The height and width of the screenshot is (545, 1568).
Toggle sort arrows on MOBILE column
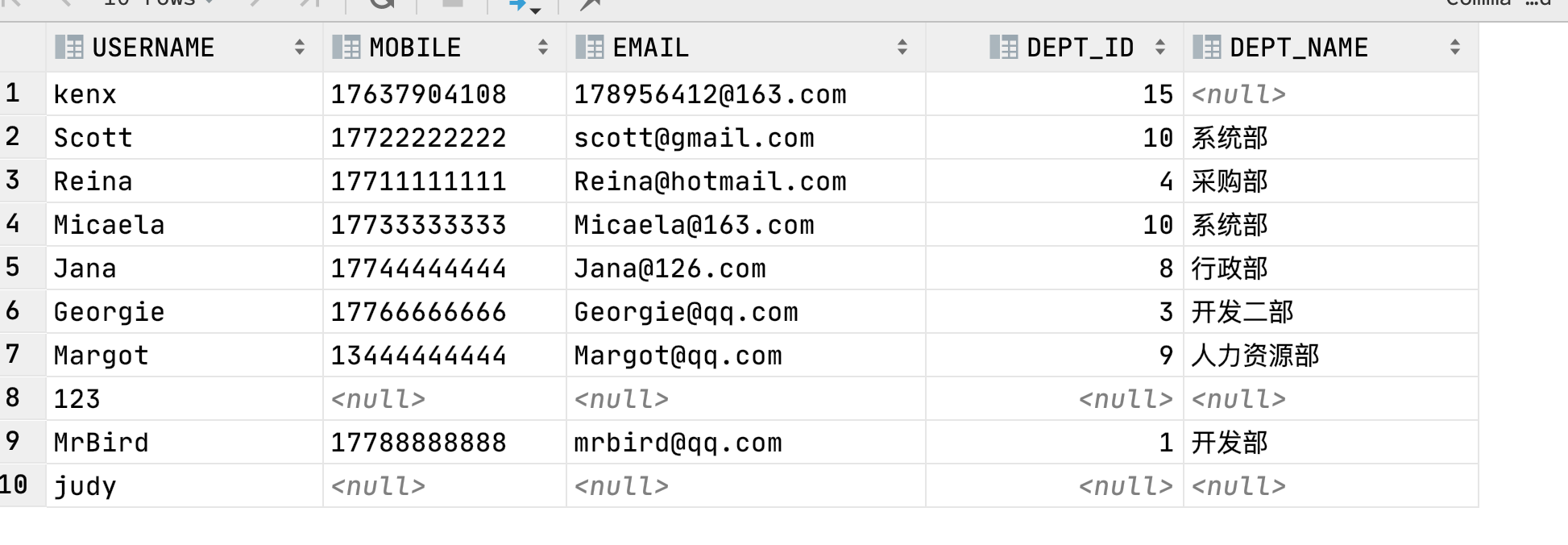[x=543, y=48]
